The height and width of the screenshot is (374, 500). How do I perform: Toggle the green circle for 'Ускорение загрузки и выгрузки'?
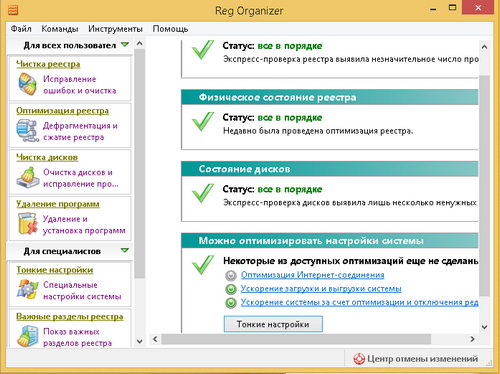point(231,289)
